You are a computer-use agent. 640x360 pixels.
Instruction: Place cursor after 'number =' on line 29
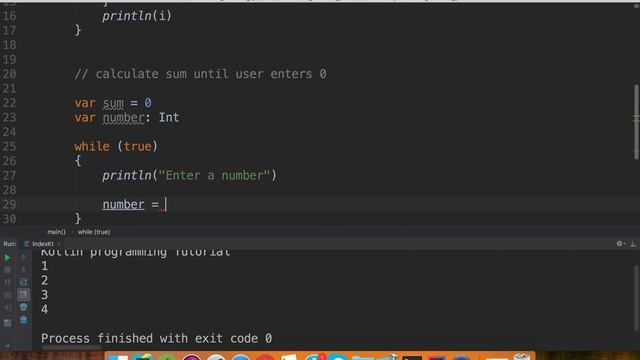click(x=166, y=204)
